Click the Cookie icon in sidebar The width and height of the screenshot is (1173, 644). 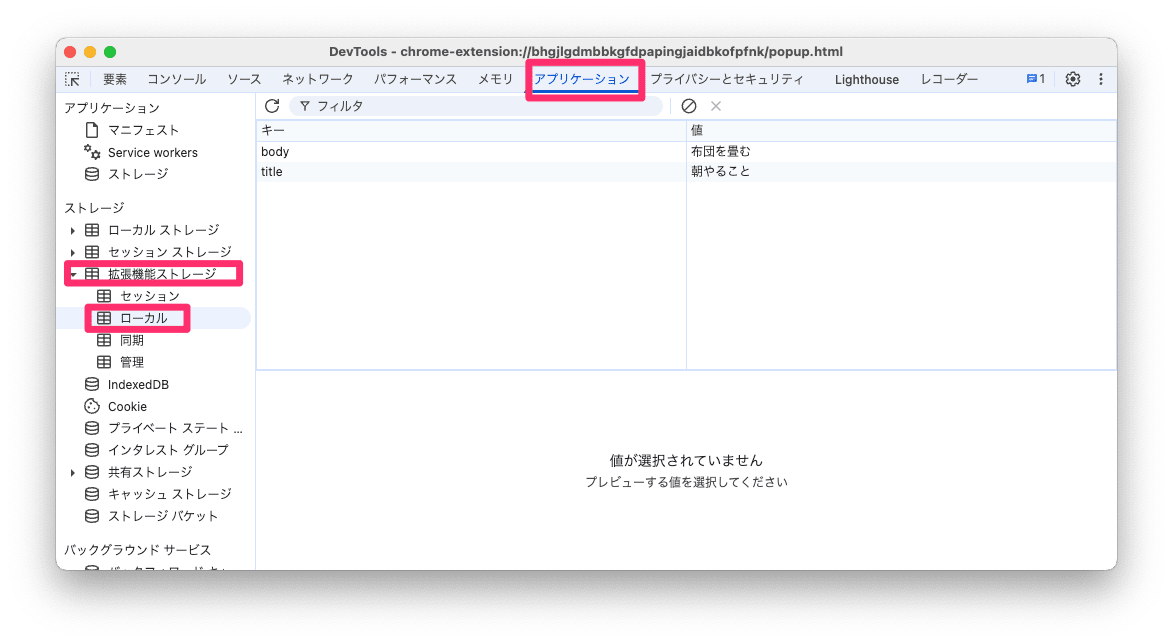[92, 406]
